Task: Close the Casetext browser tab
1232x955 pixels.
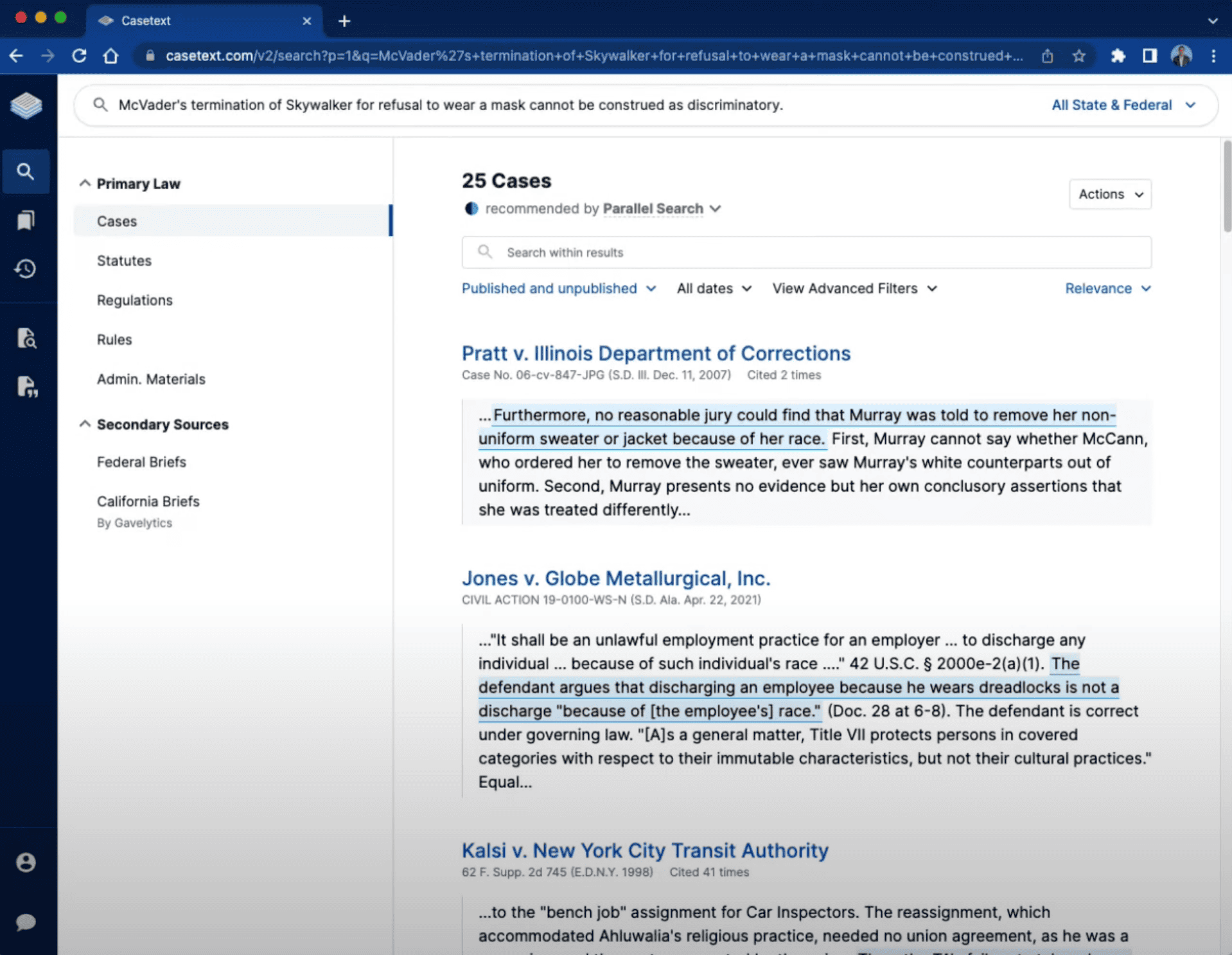Action: tap(307, 21)
